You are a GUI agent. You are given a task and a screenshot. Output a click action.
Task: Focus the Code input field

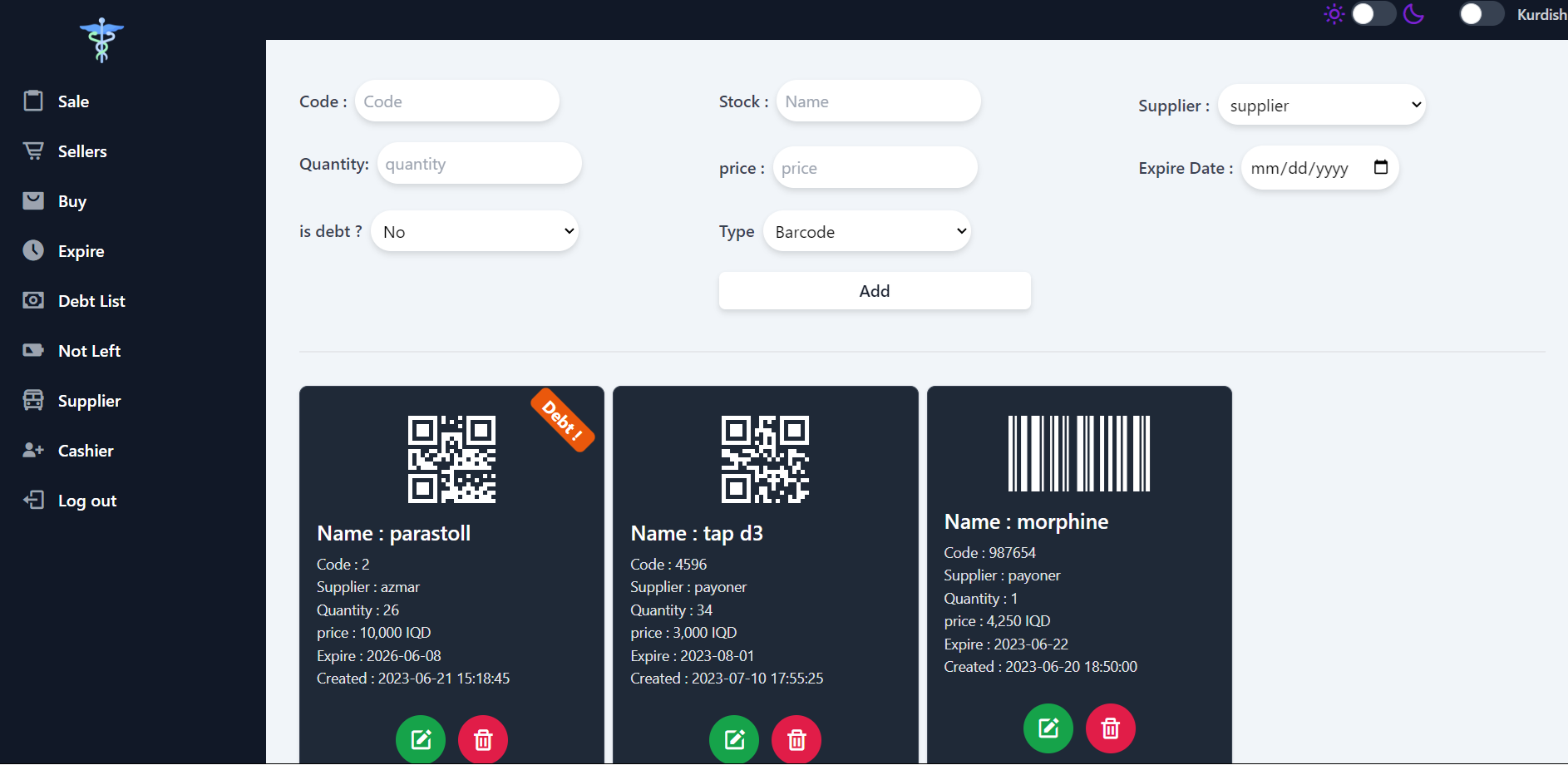pos(457,101)
